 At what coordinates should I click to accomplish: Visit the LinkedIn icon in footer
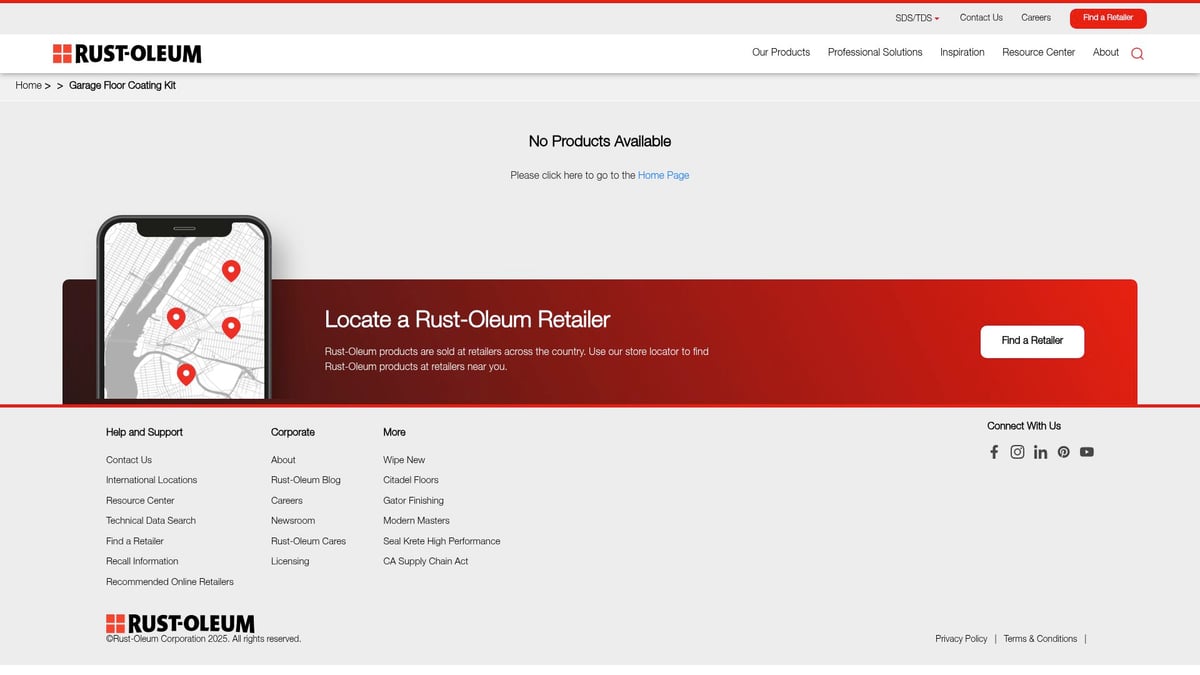pyautogui.click(x=1040, y=452)
